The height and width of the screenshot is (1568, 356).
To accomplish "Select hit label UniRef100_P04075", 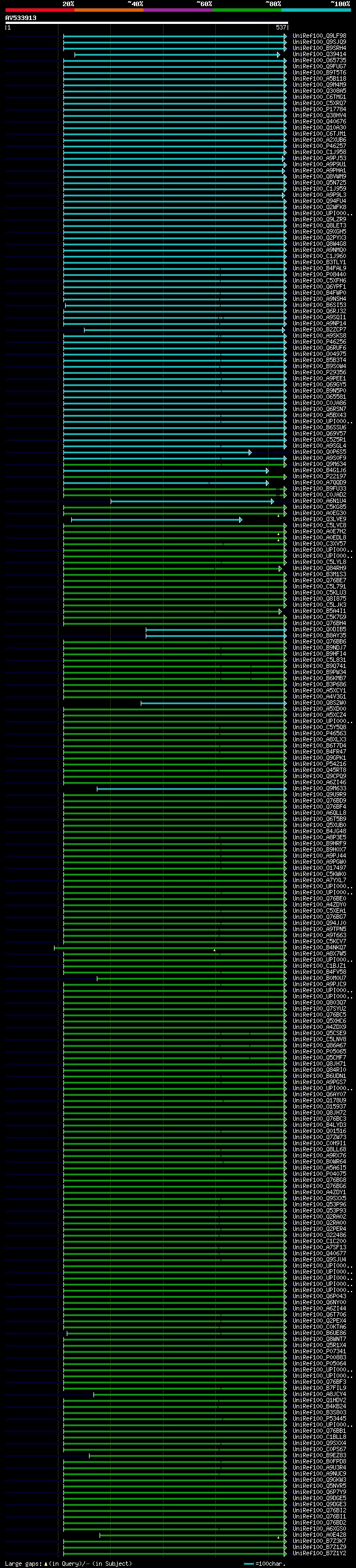I will pyautogui.click(x=319, y=1174).
